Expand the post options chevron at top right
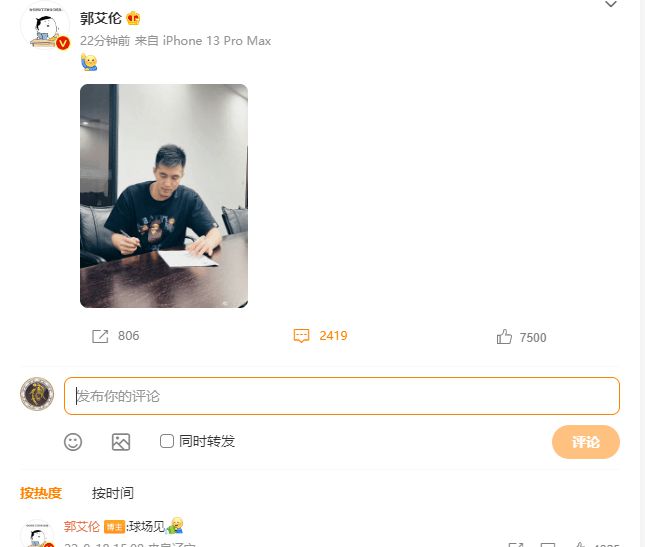 coord(611,5)
